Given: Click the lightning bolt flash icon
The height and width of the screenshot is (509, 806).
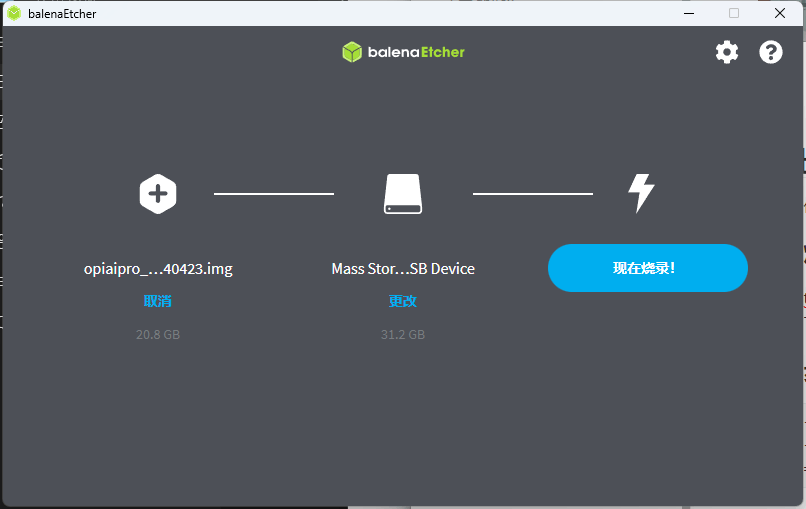Looking at the screenshot, I should [641, 193].
